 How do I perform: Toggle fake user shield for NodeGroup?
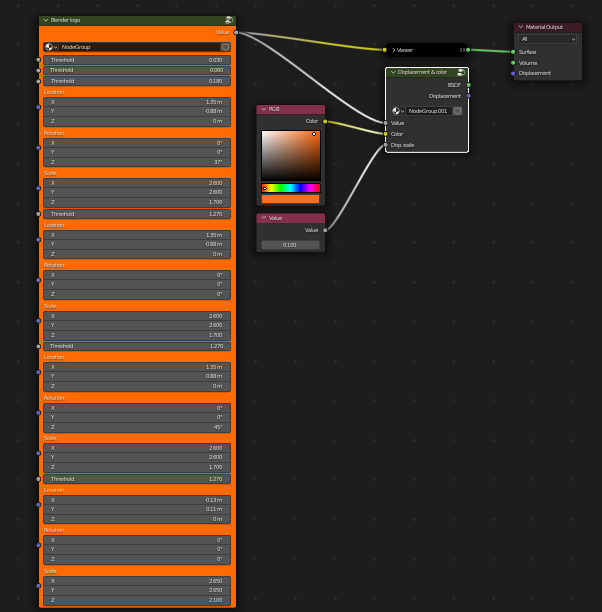click(x=225, y=47)
